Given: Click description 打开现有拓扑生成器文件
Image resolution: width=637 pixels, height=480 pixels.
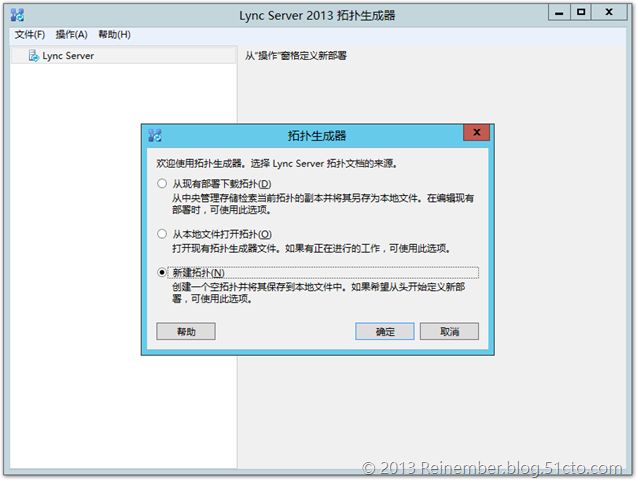Looking at the screenshot, I should pyautogui.click(x=312, y=248).
